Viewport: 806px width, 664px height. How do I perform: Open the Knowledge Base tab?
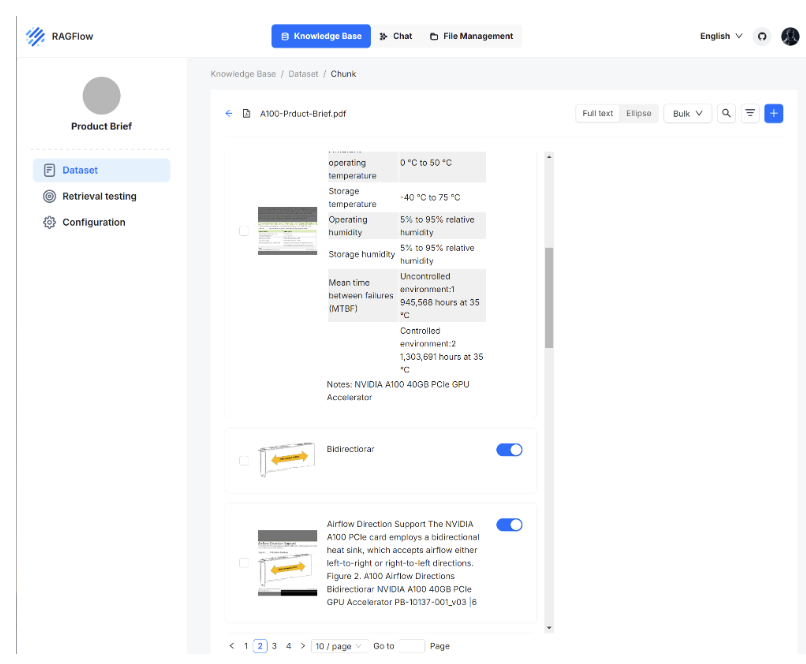321,36
